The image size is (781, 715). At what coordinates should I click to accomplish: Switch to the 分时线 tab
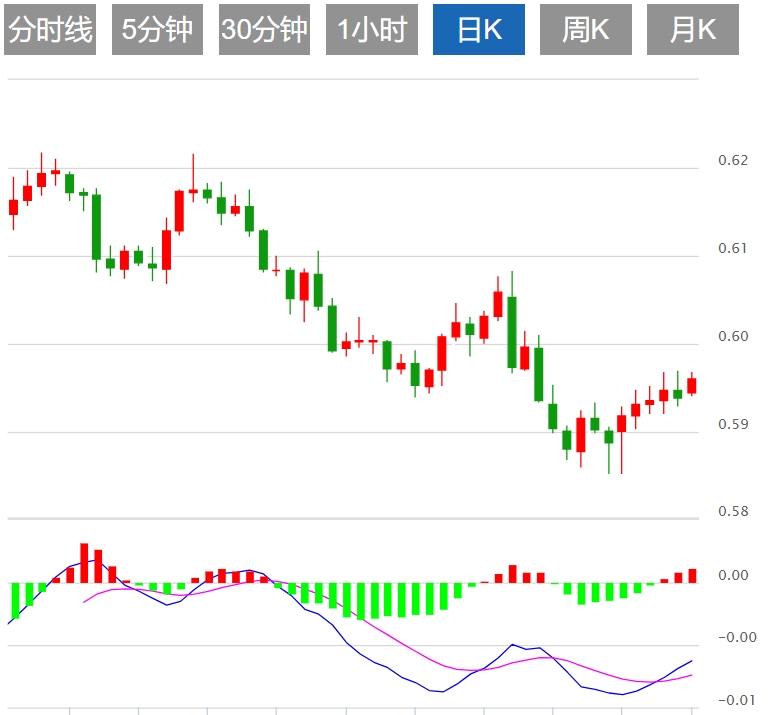50,30
